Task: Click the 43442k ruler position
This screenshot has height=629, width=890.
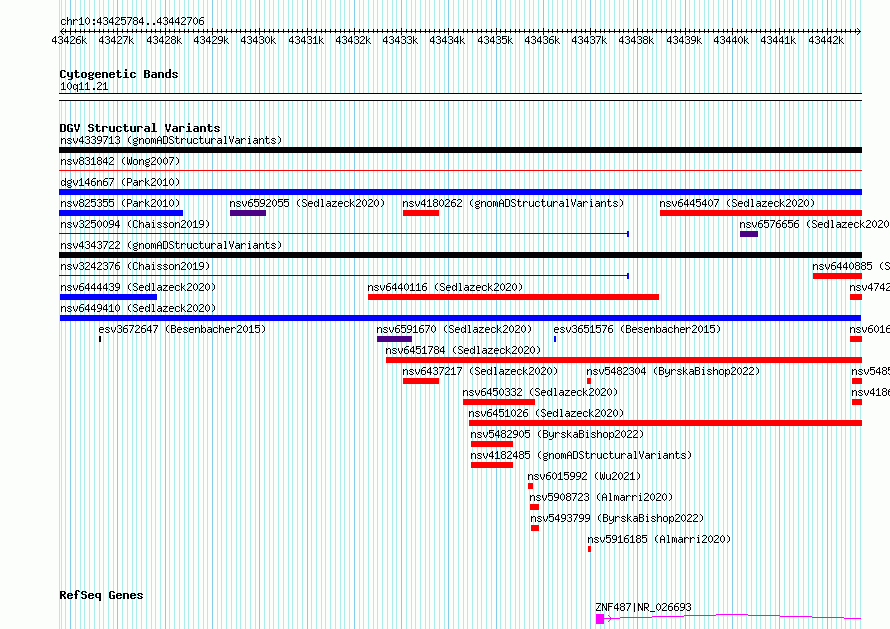Action: click(x=826, y=40)
